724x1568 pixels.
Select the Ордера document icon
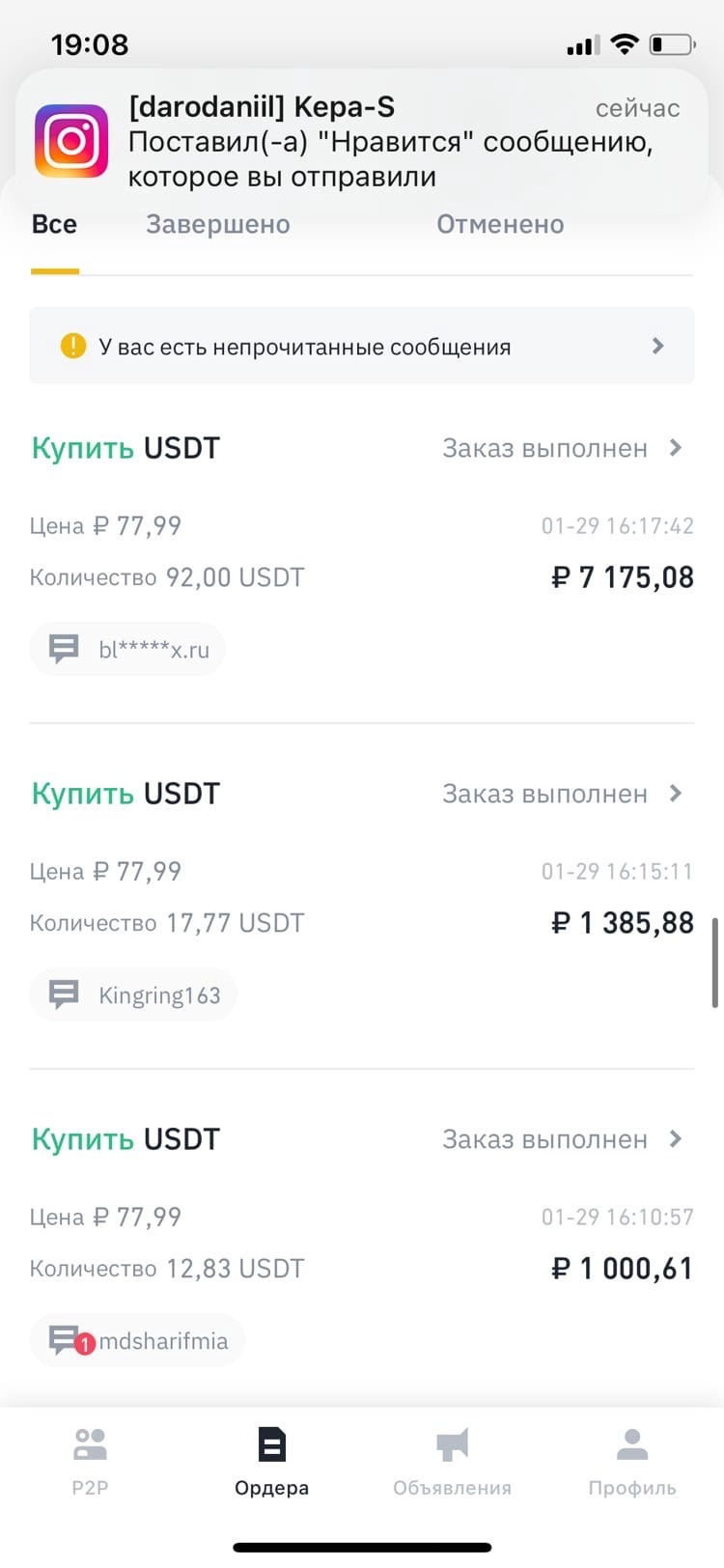(271, 1444)
